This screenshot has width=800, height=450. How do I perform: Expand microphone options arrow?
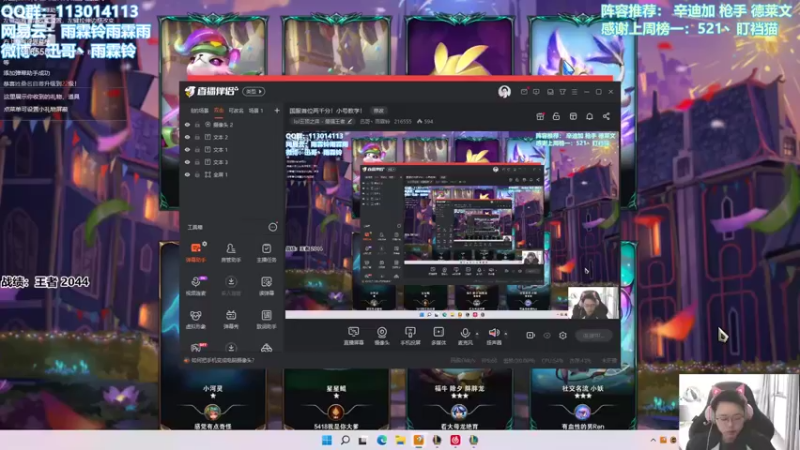(x=477, y=334)
